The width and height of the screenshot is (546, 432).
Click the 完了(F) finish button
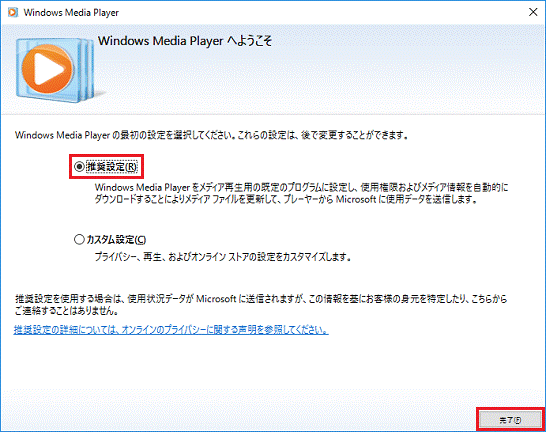point(510,420)
